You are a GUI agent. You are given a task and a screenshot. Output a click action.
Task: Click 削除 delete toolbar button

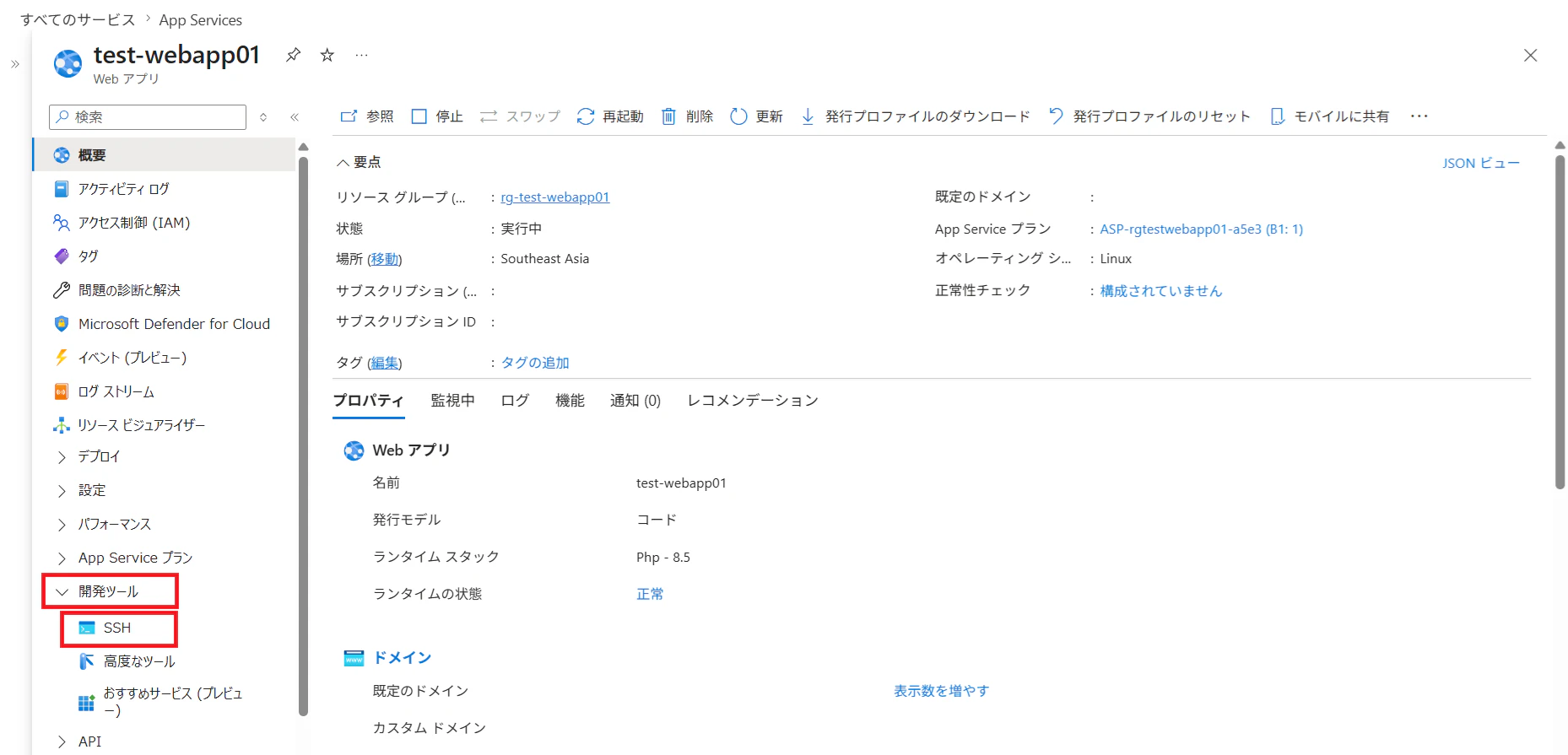click(687, 116)
